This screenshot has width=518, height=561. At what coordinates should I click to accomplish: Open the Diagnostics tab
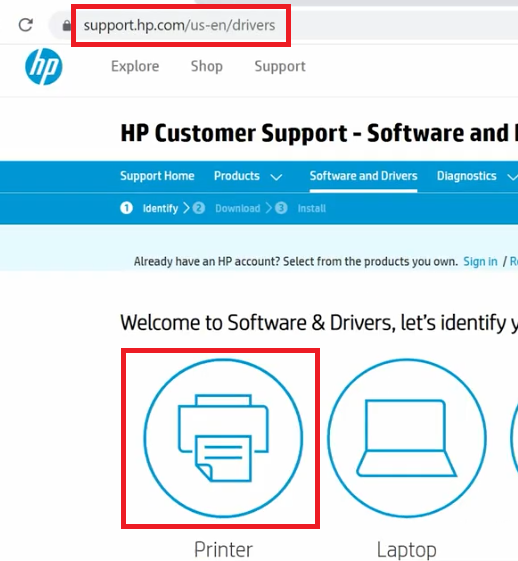[466, 176]
